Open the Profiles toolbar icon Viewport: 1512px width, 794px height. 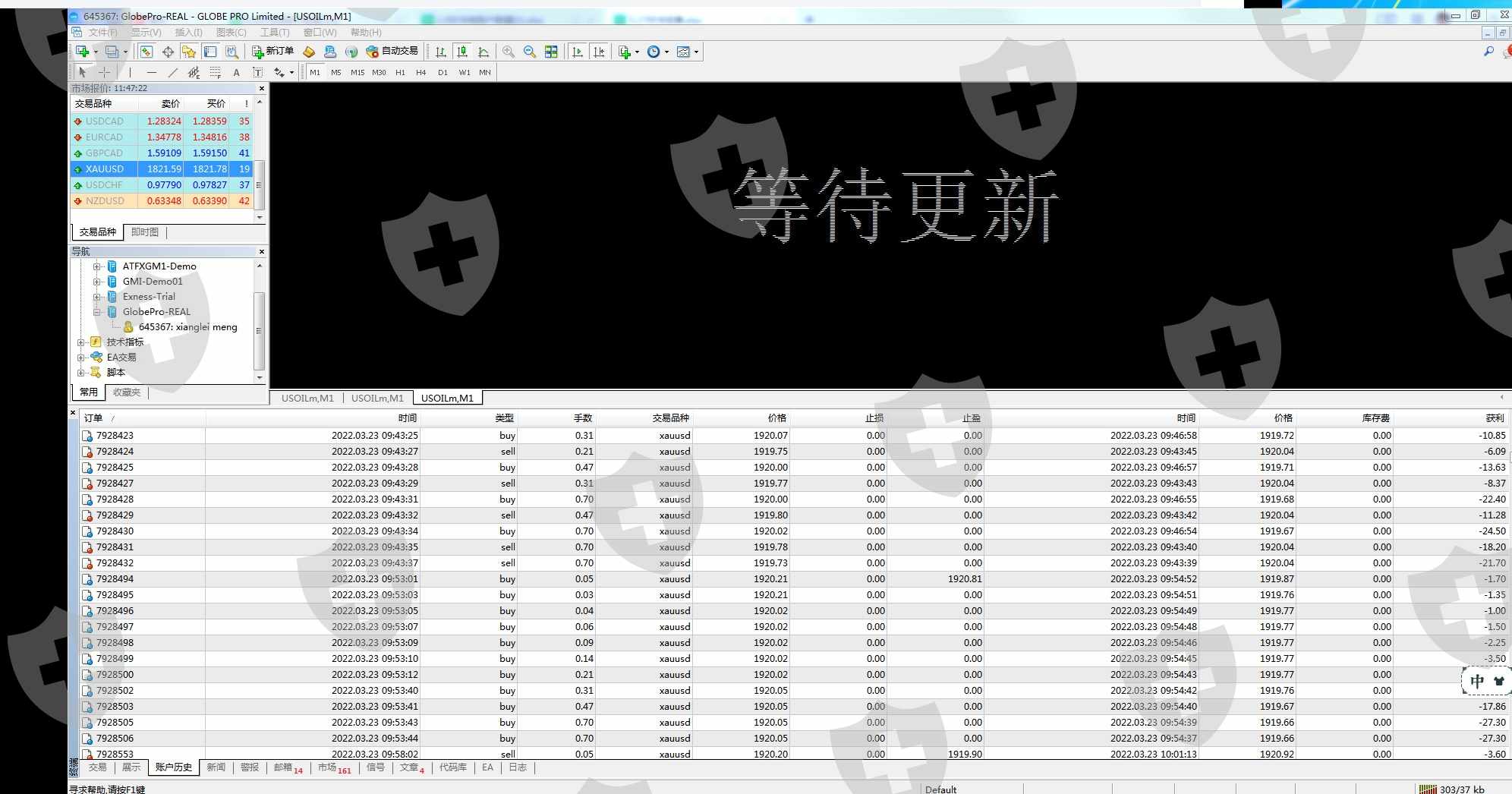click(112, 52)
